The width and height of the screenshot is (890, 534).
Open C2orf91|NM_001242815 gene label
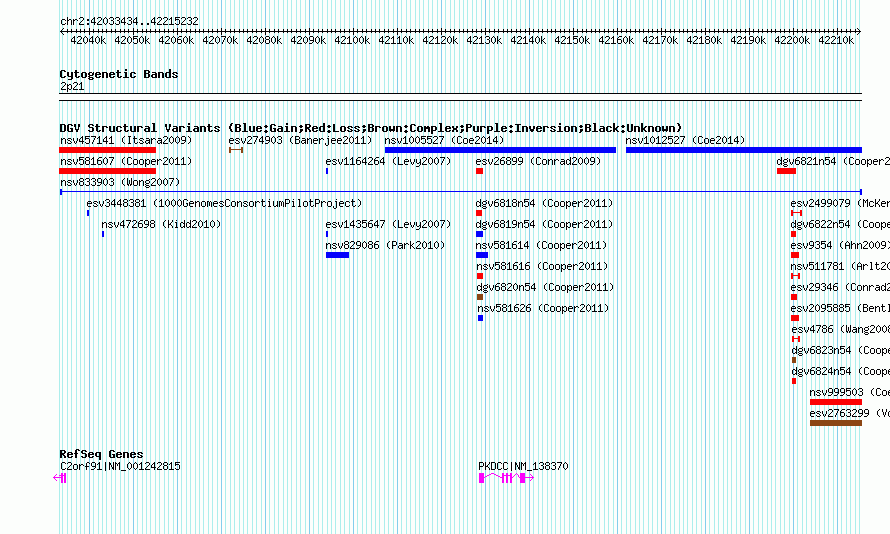(120, 466)
